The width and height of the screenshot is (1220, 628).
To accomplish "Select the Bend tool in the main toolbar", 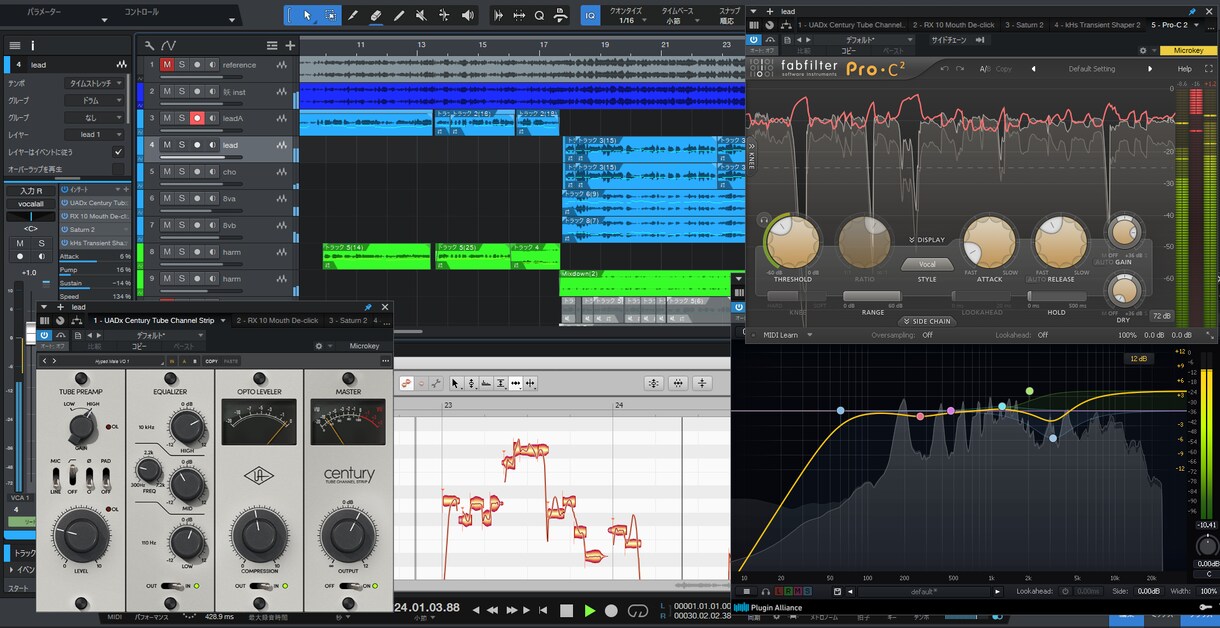I will tap(445, 15).
